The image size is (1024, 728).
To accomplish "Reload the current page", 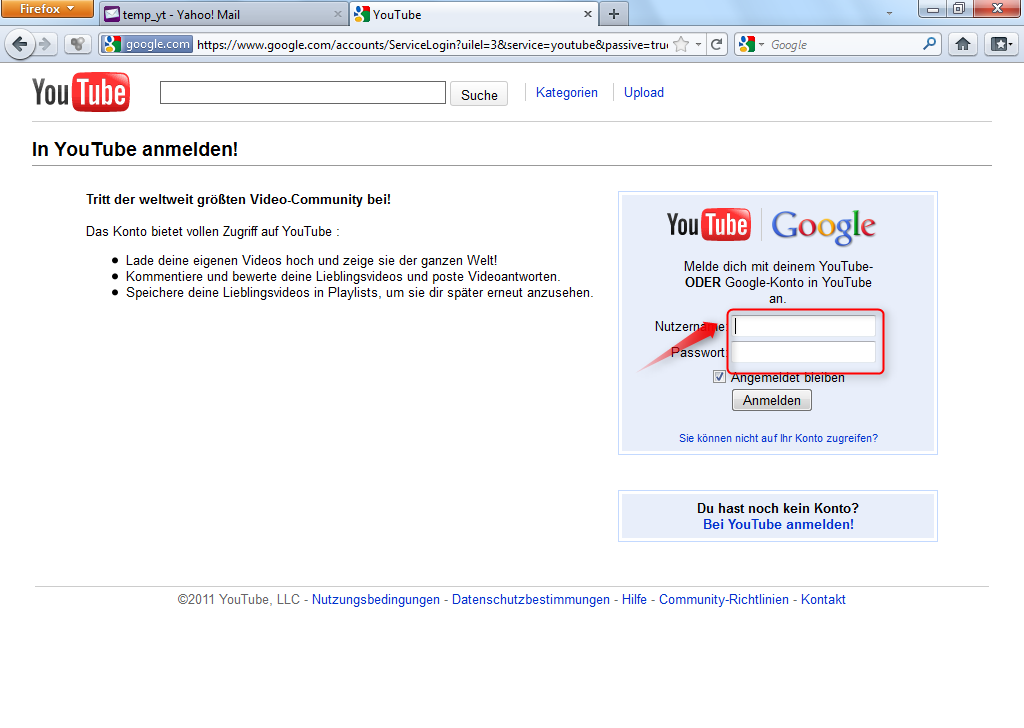I will tap(717, 44).
